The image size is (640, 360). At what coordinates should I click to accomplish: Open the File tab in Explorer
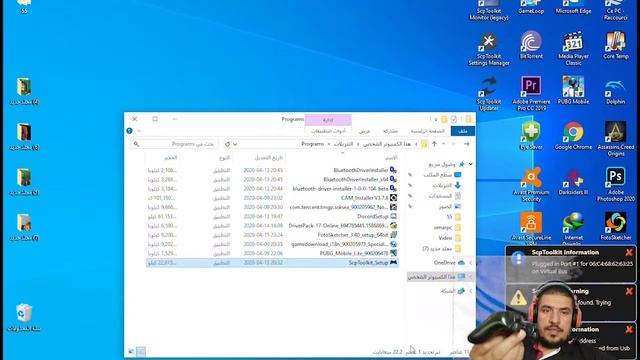point(462,131)
